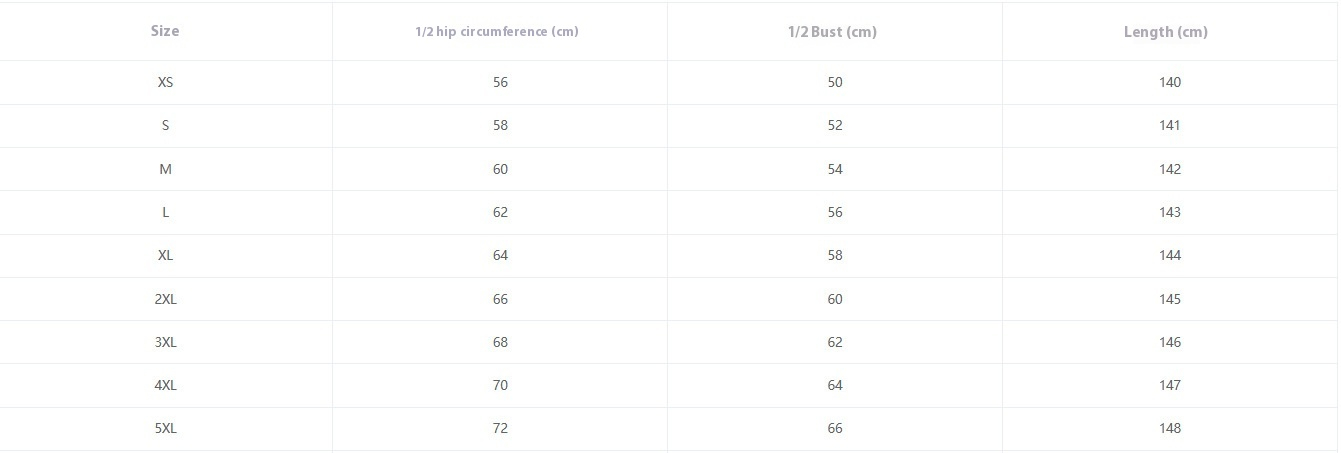Select hip value 72 for 5XL
The width and height of the screenshot is (1341, 453).
click(x=500, y=428)
